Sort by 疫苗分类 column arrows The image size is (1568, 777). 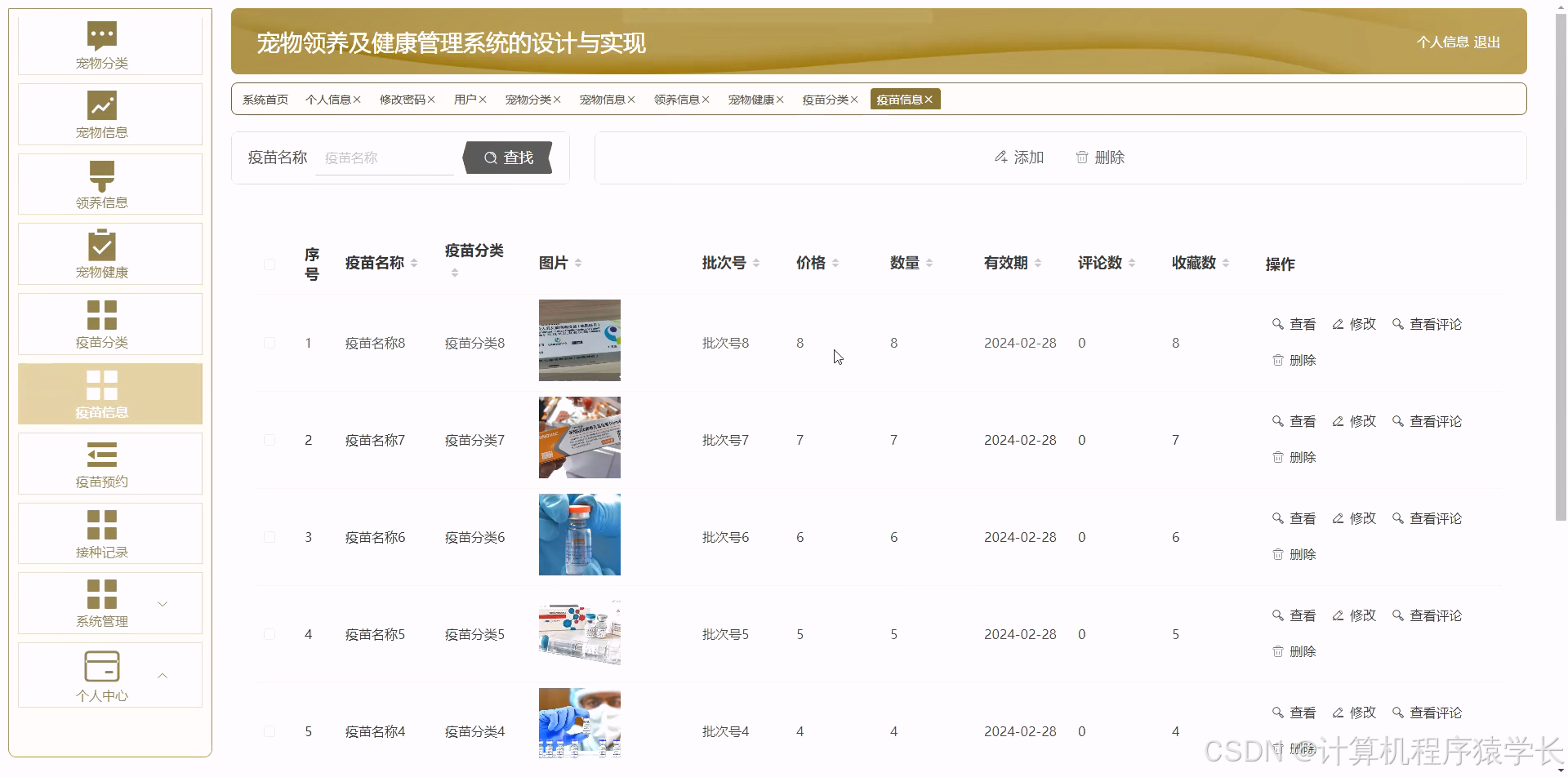[455, 273]
